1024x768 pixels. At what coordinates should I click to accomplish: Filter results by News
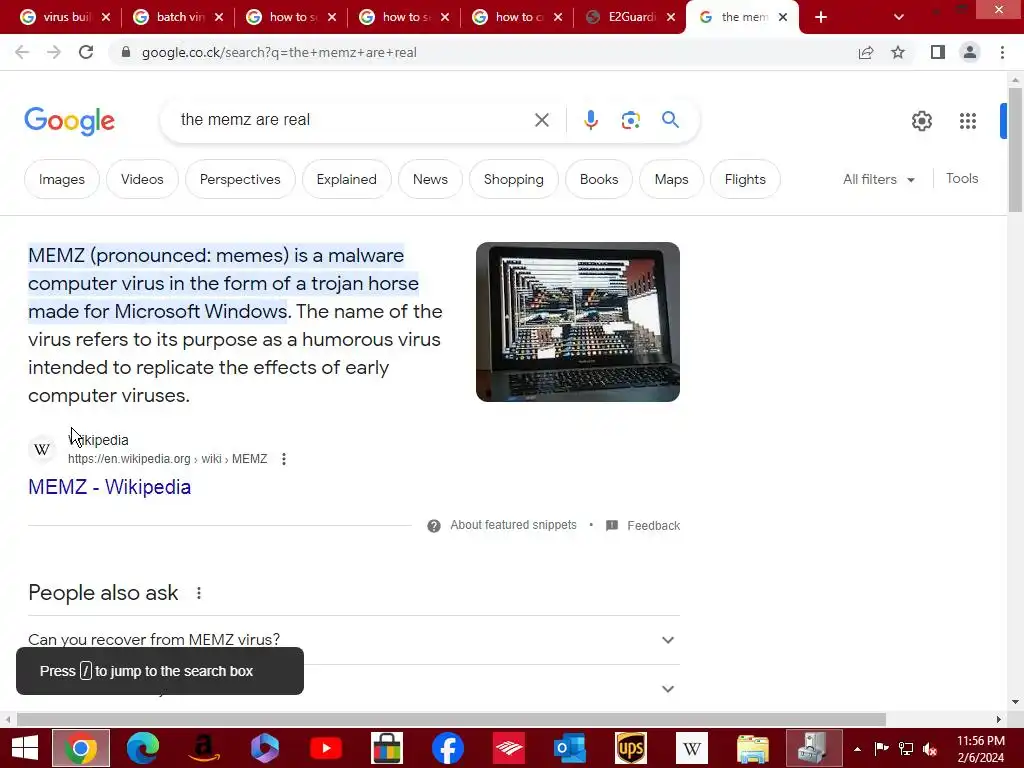point(430,179)
